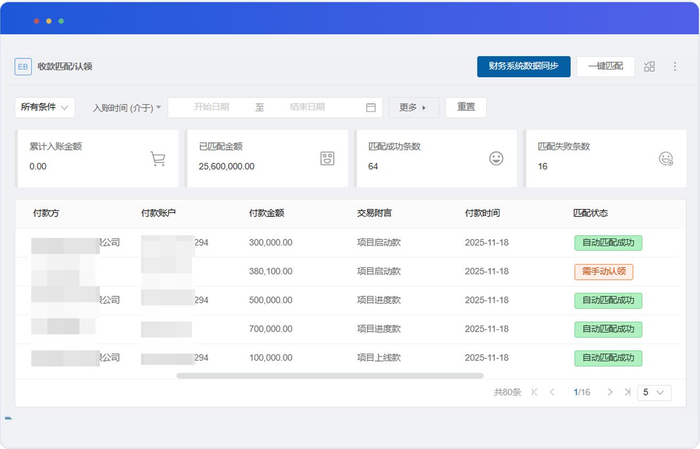Jump to the last page arrow

(x=627, y=393)
